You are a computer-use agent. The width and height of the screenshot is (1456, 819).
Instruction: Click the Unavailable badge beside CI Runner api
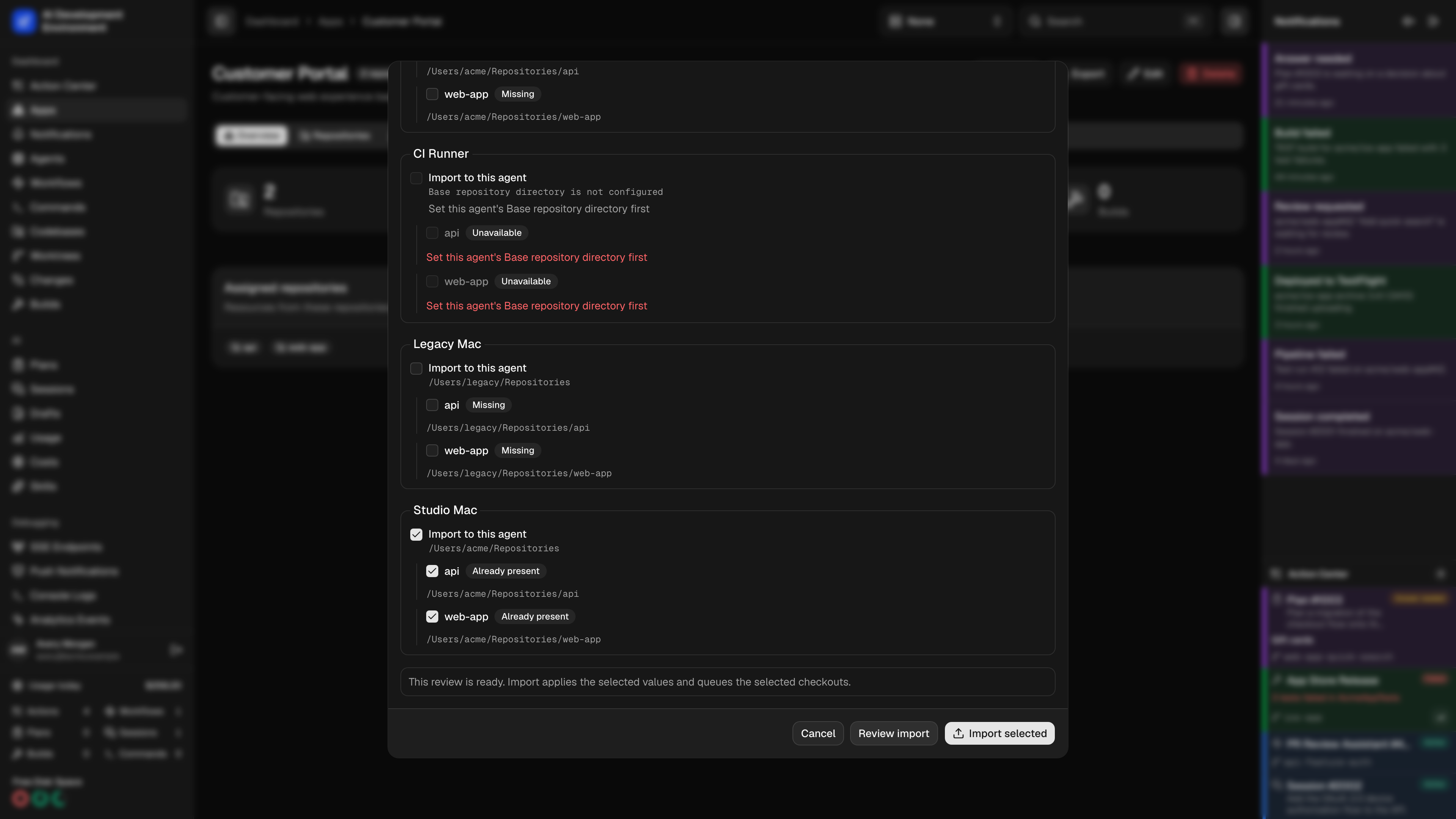pos(497,233)
